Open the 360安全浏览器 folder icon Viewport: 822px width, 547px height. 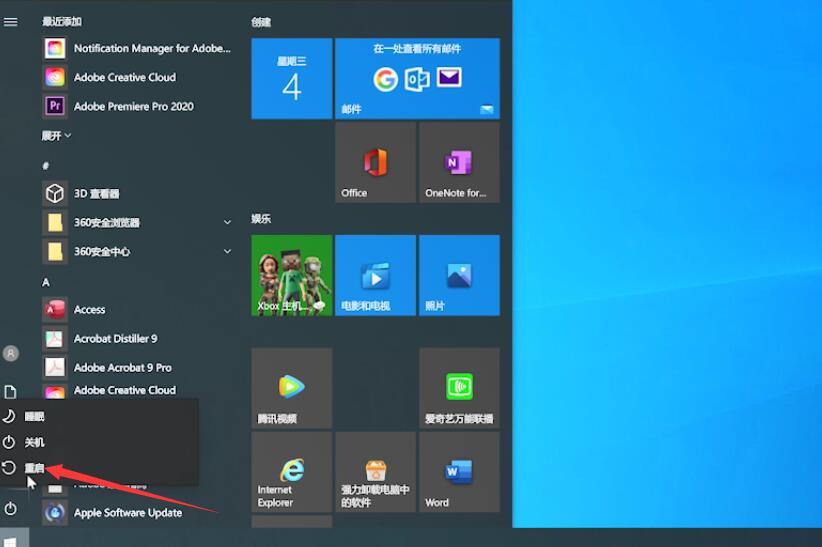pos(55,222)
